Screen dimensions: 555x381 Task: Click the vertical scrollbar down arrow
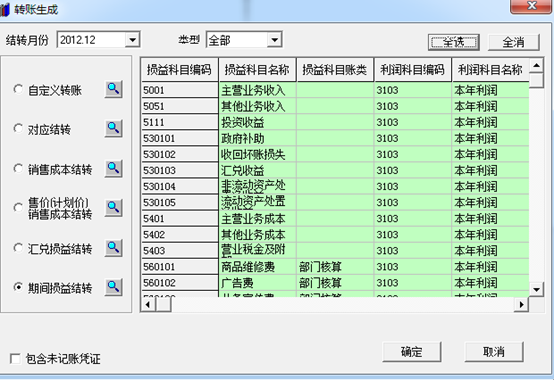536,289
